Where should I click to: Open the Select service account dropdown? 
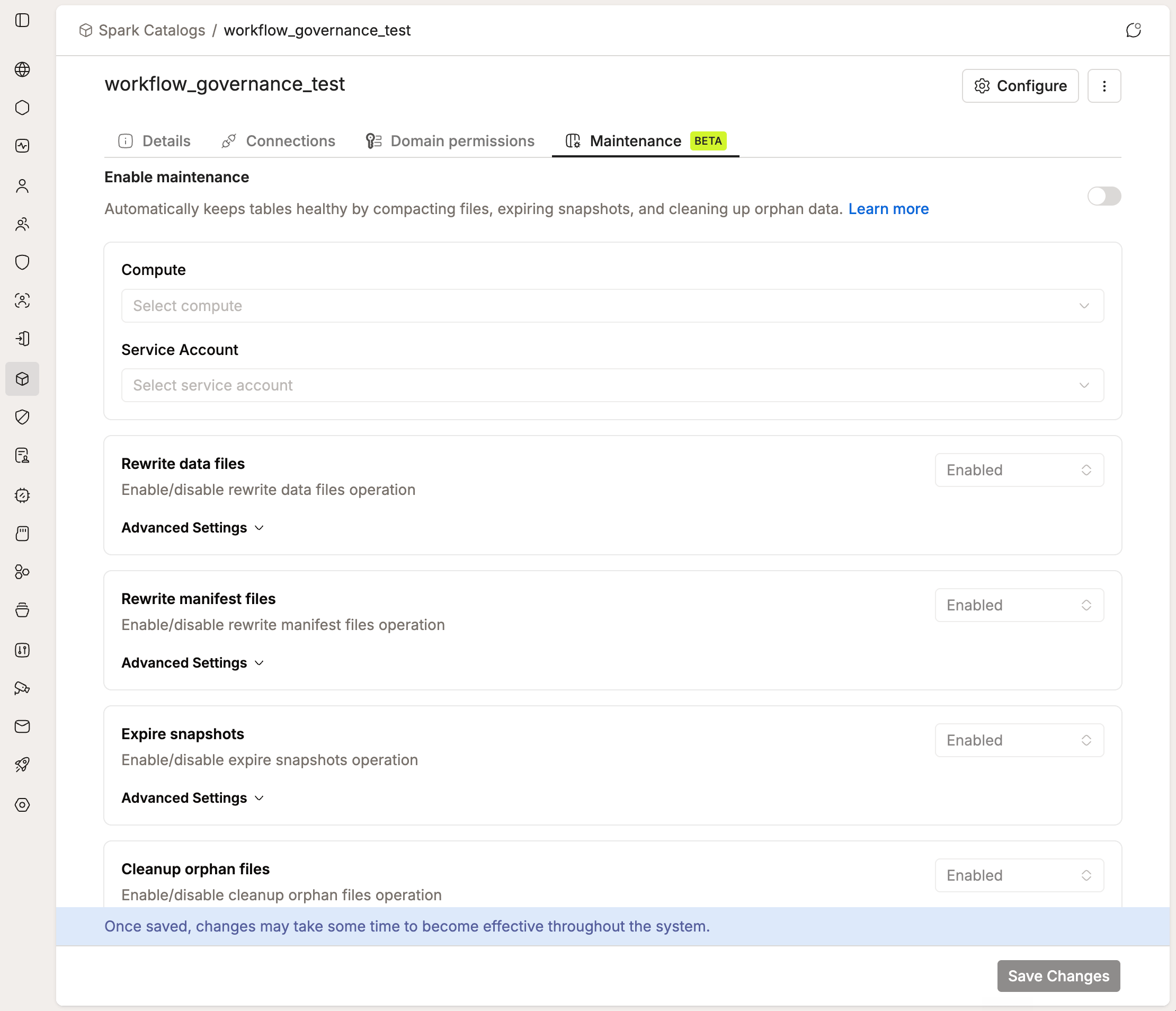(612, 385)
